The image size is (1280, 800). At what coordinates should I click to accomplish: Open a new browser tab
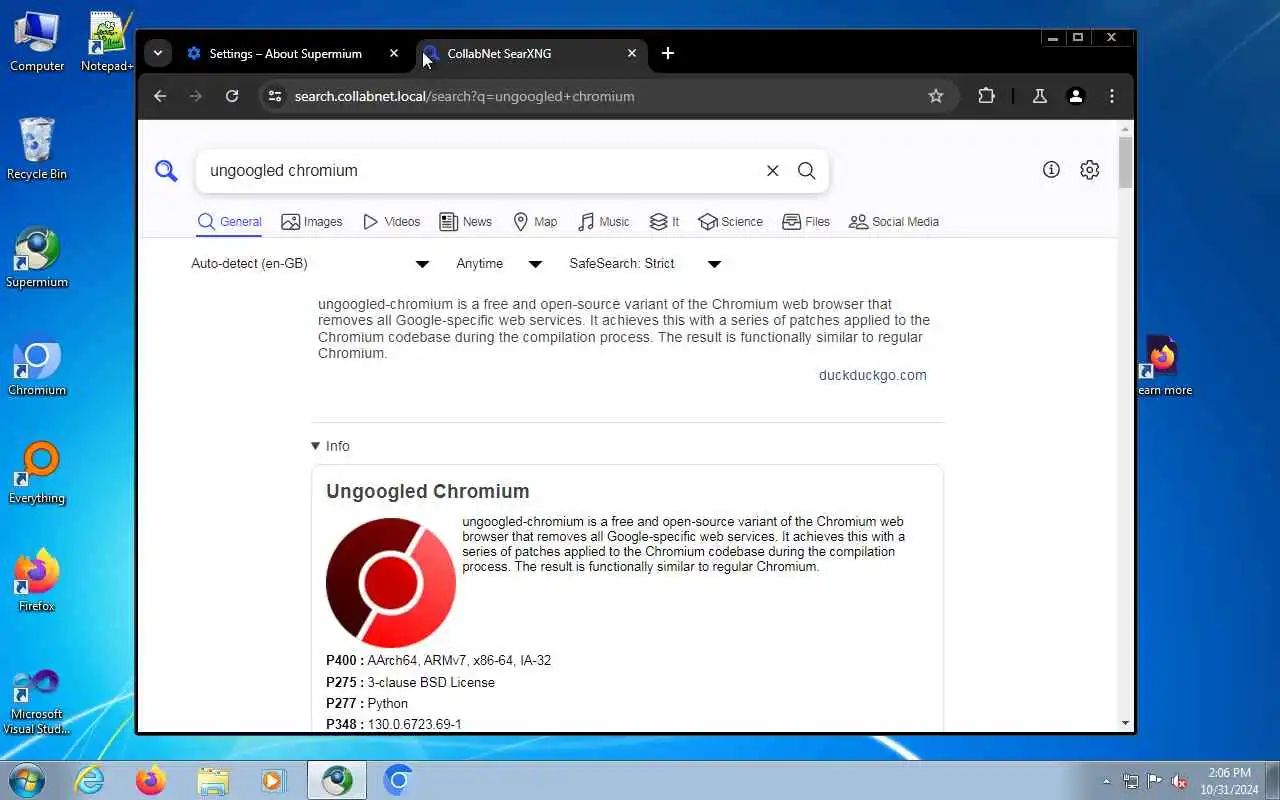pyautogui.click(x=668, y=54)
